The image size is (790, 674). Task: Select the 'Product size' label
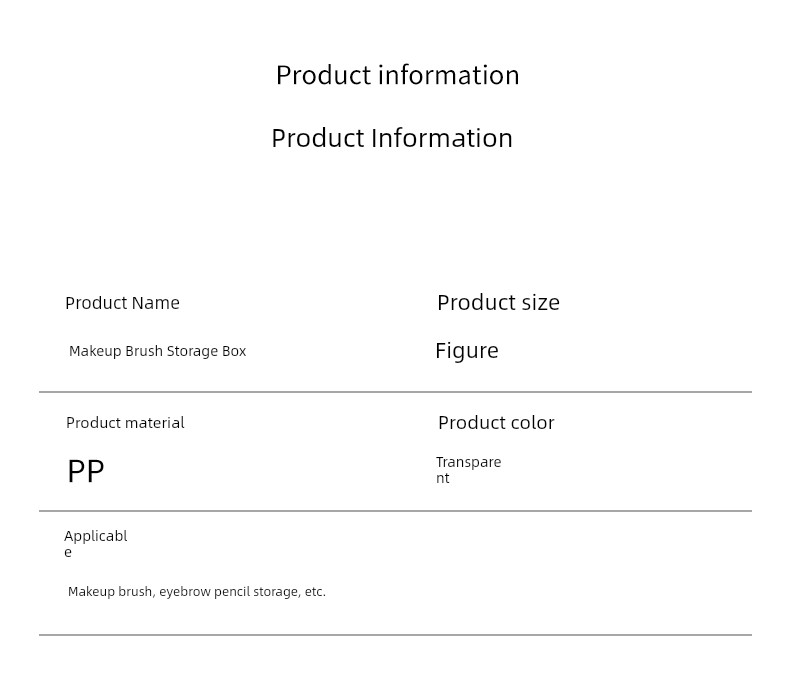498,303
